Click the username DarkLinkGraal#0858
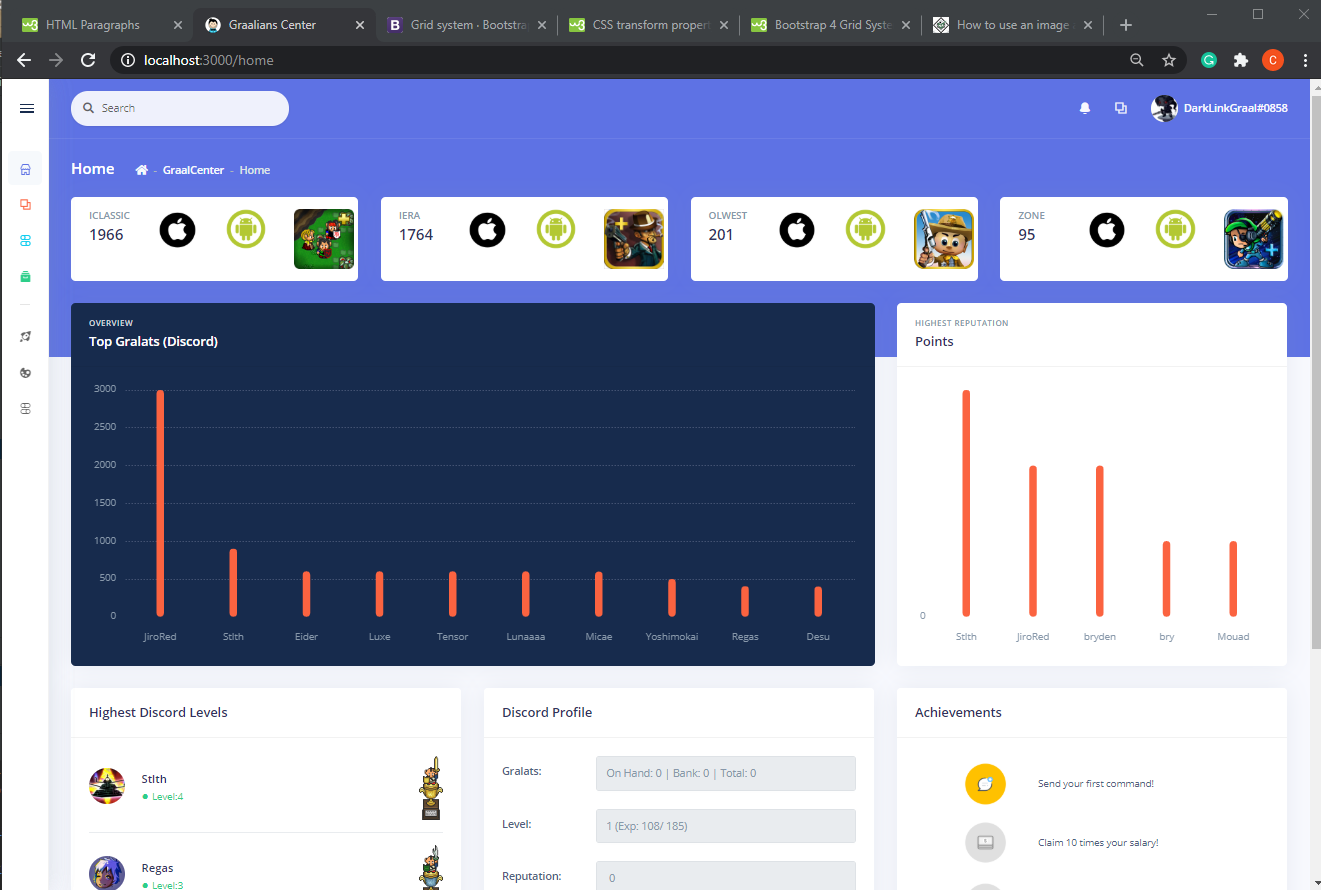 coord(1236,108)
